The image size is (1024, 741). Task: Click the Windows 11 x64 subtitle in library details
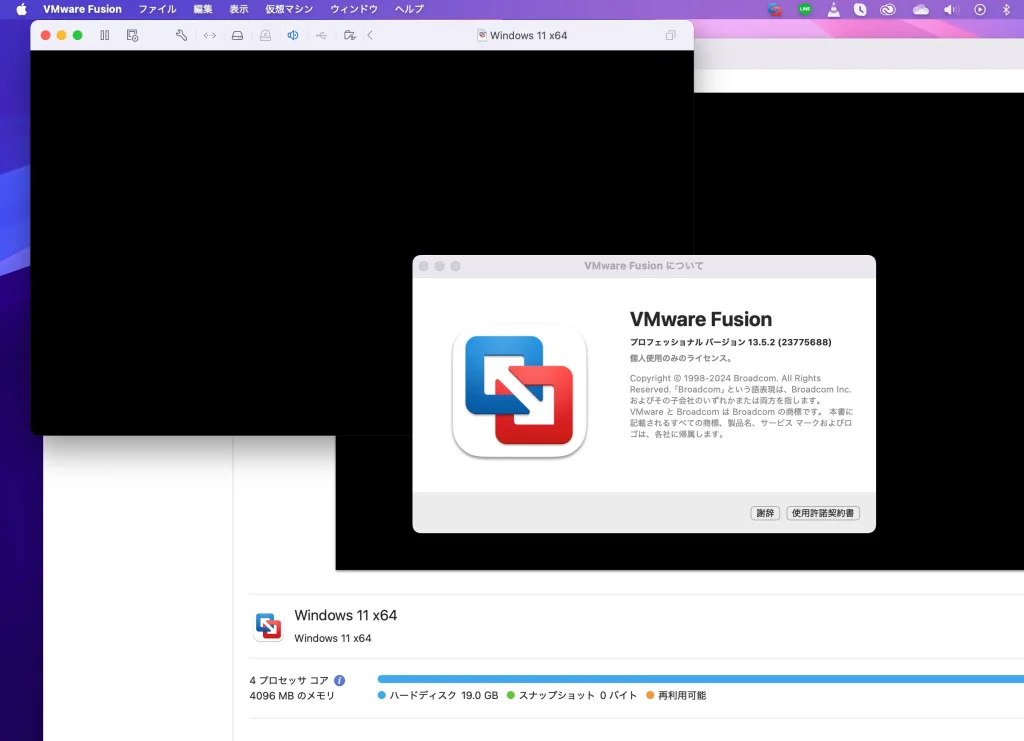pyautogui.click(x=332, y=638)
